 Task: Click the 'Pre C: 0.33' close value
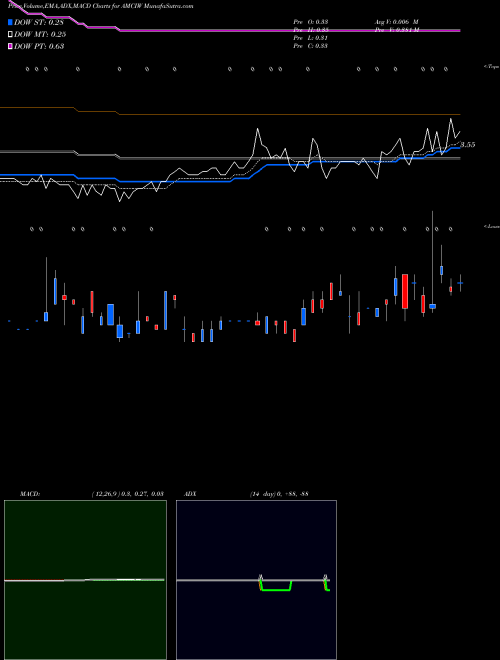tap(311, 46)
